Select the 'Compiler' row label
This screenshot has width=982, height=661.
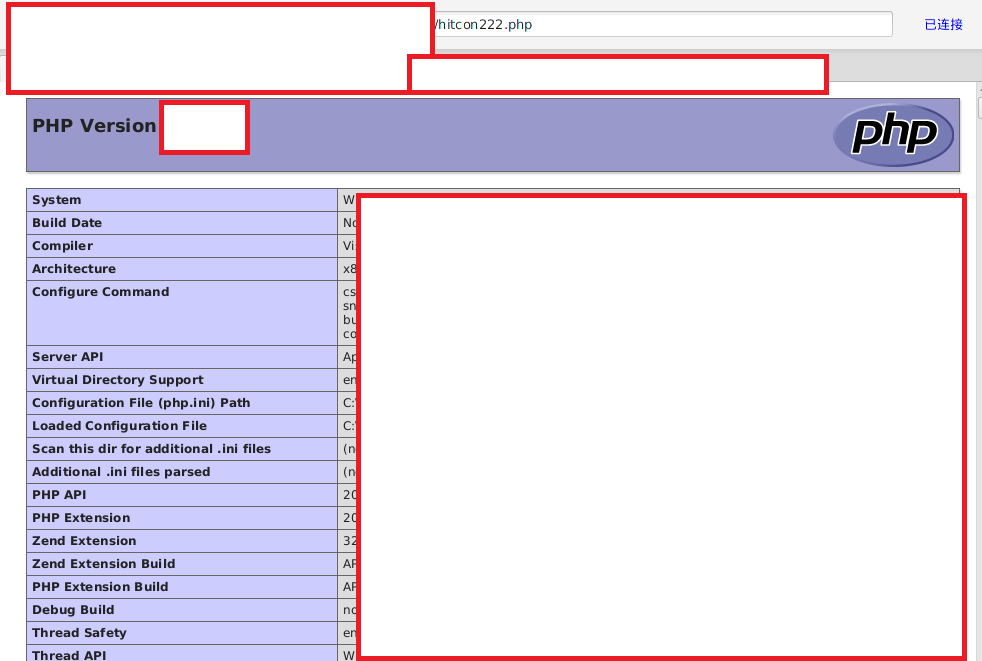pyautogui.click(x=63, y=246)
